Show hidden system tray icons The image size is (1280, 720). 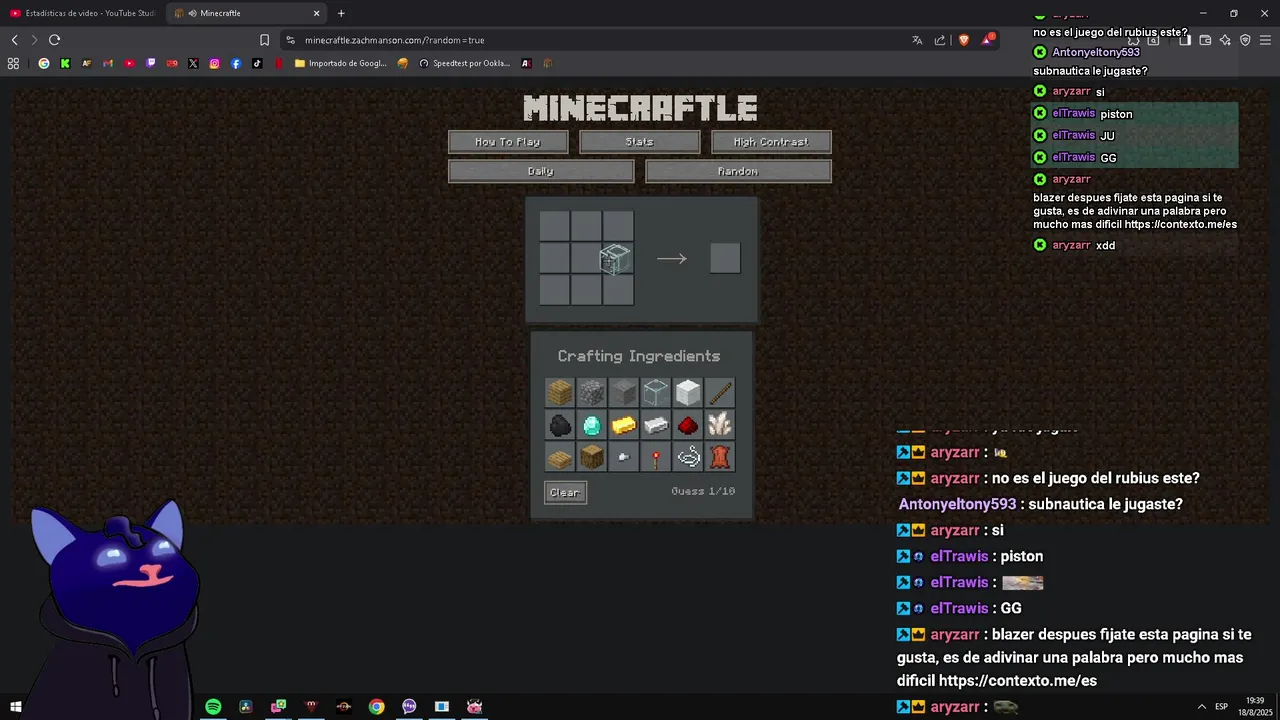click(1201, 707)
